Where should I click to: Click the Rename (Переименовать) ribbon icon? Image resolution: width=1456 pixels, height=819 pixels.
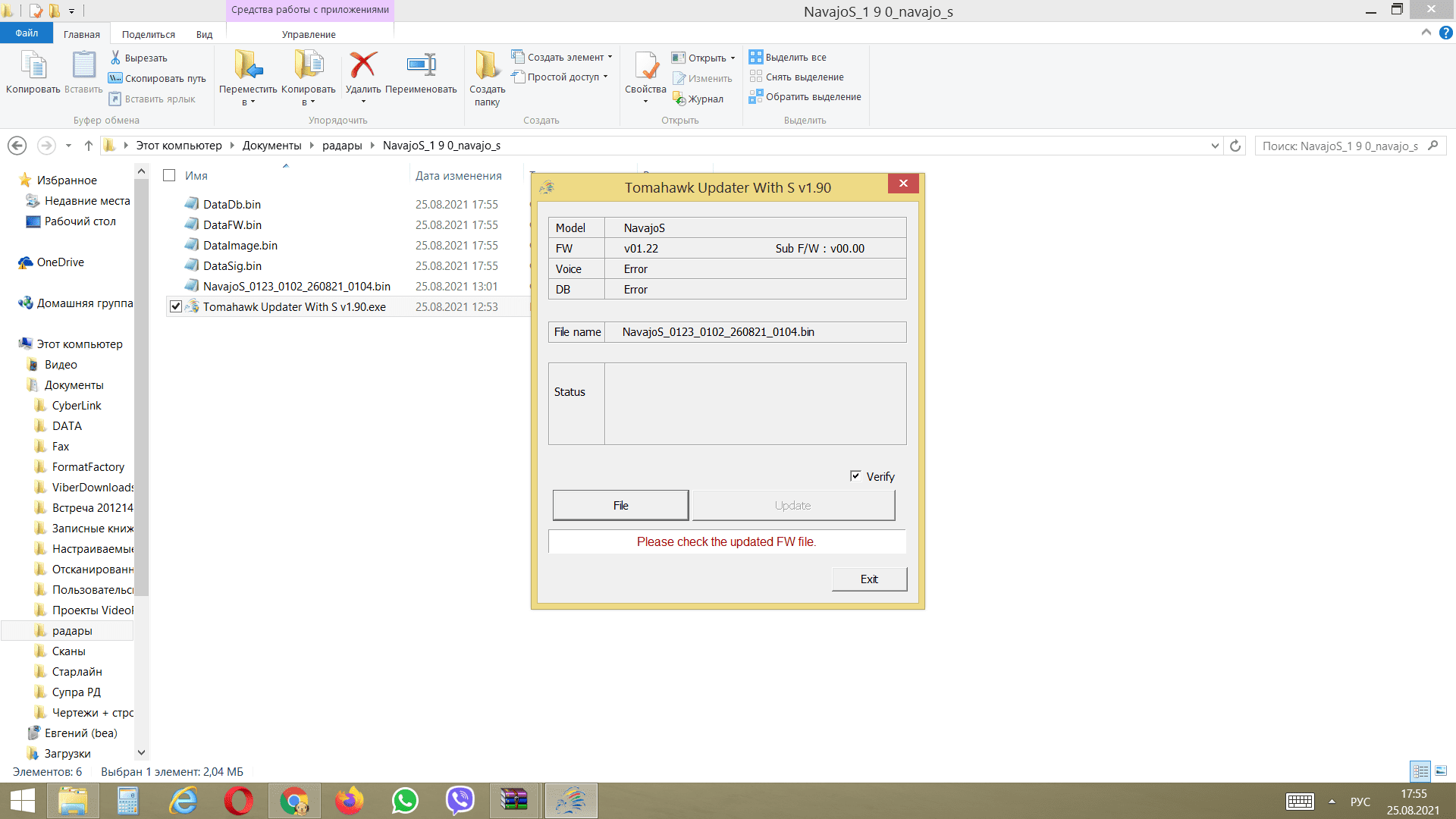[421, 66]
